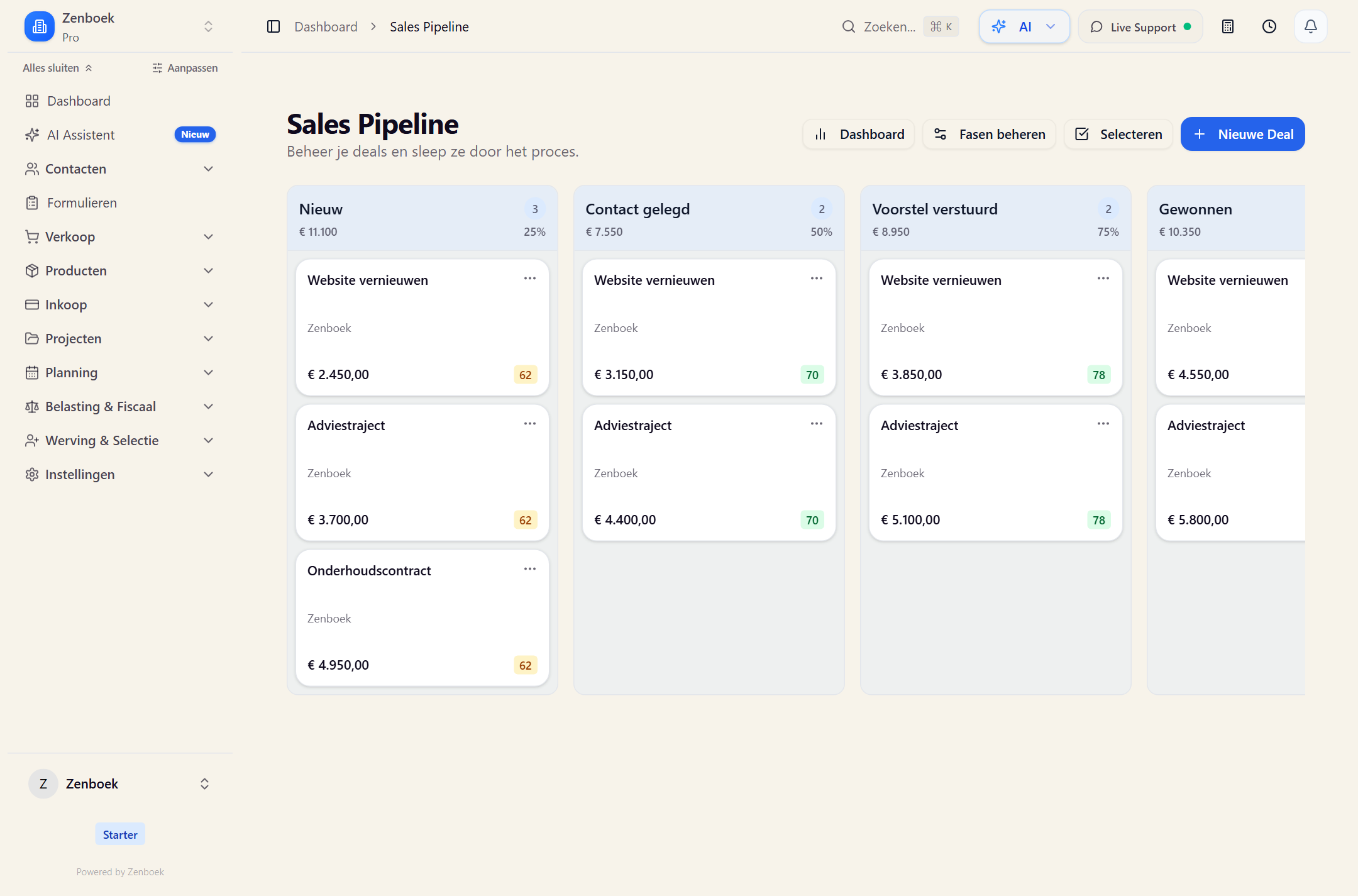Expand the Projecten menu

120,338
